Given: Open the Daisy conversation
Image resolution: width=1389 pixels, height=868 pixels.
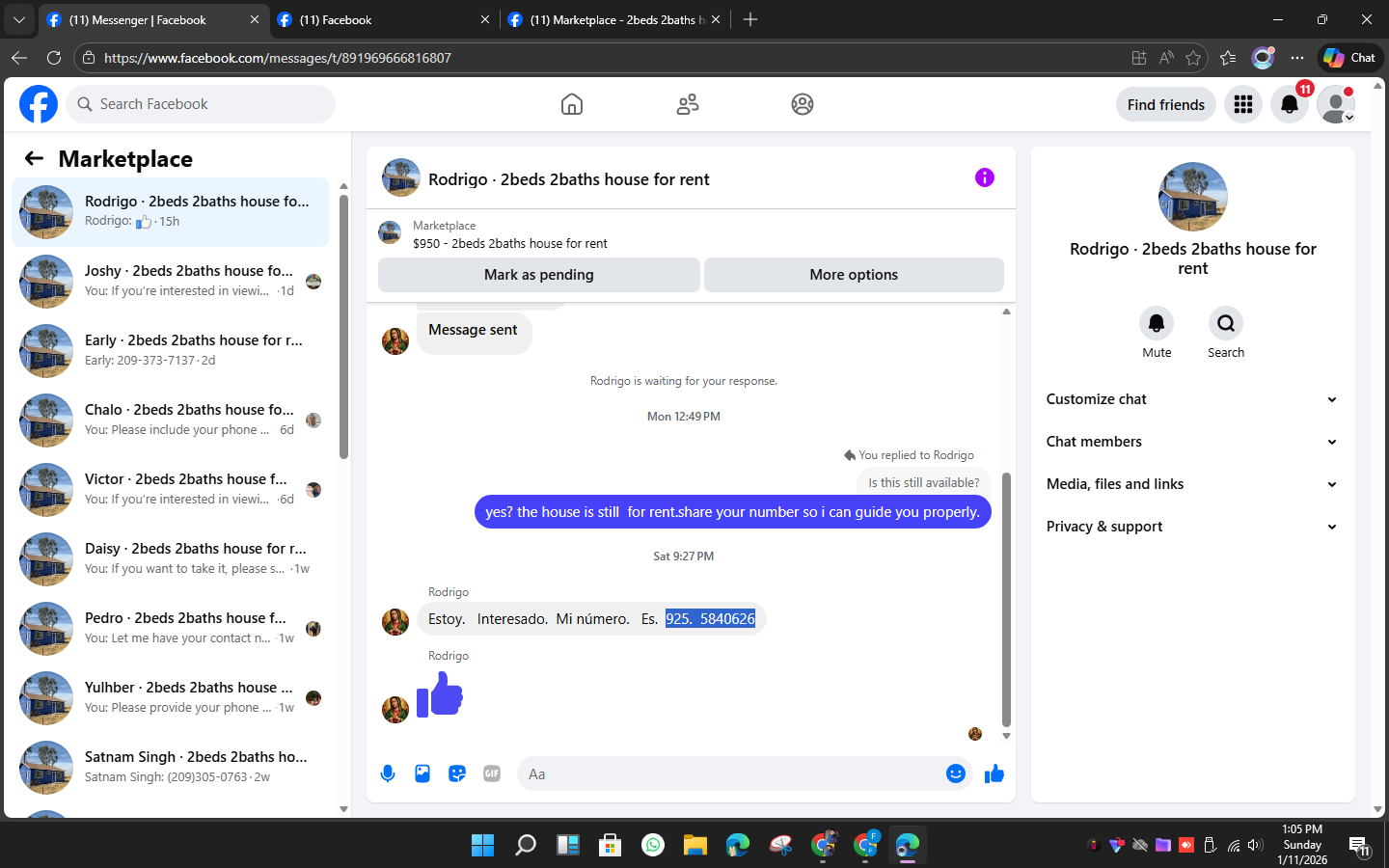Looking at the screenshot, I should point(170,559).
